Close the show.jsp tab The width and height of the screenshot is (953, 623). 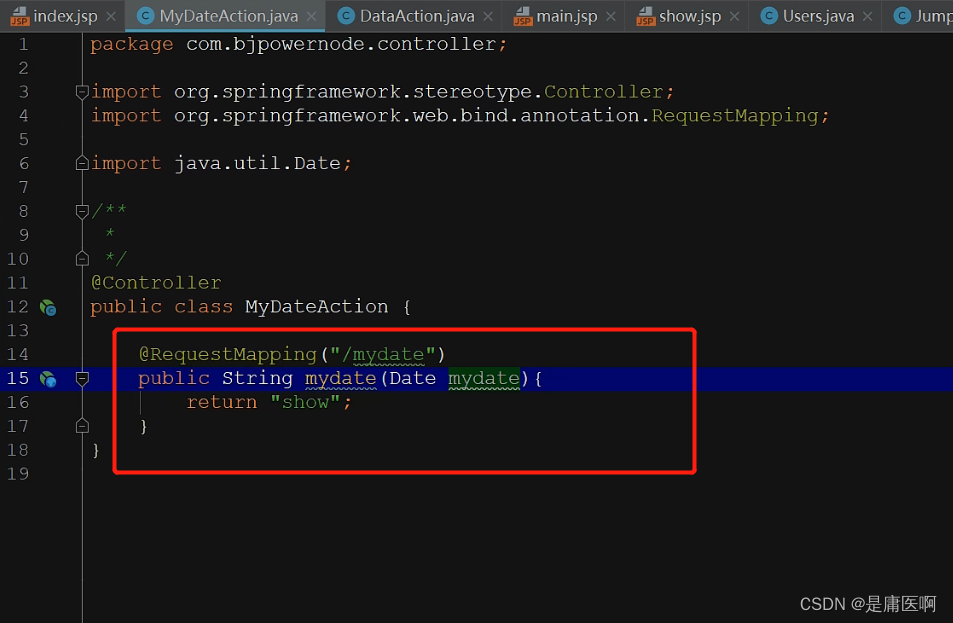pyautogui.click(x=734, y=16)
